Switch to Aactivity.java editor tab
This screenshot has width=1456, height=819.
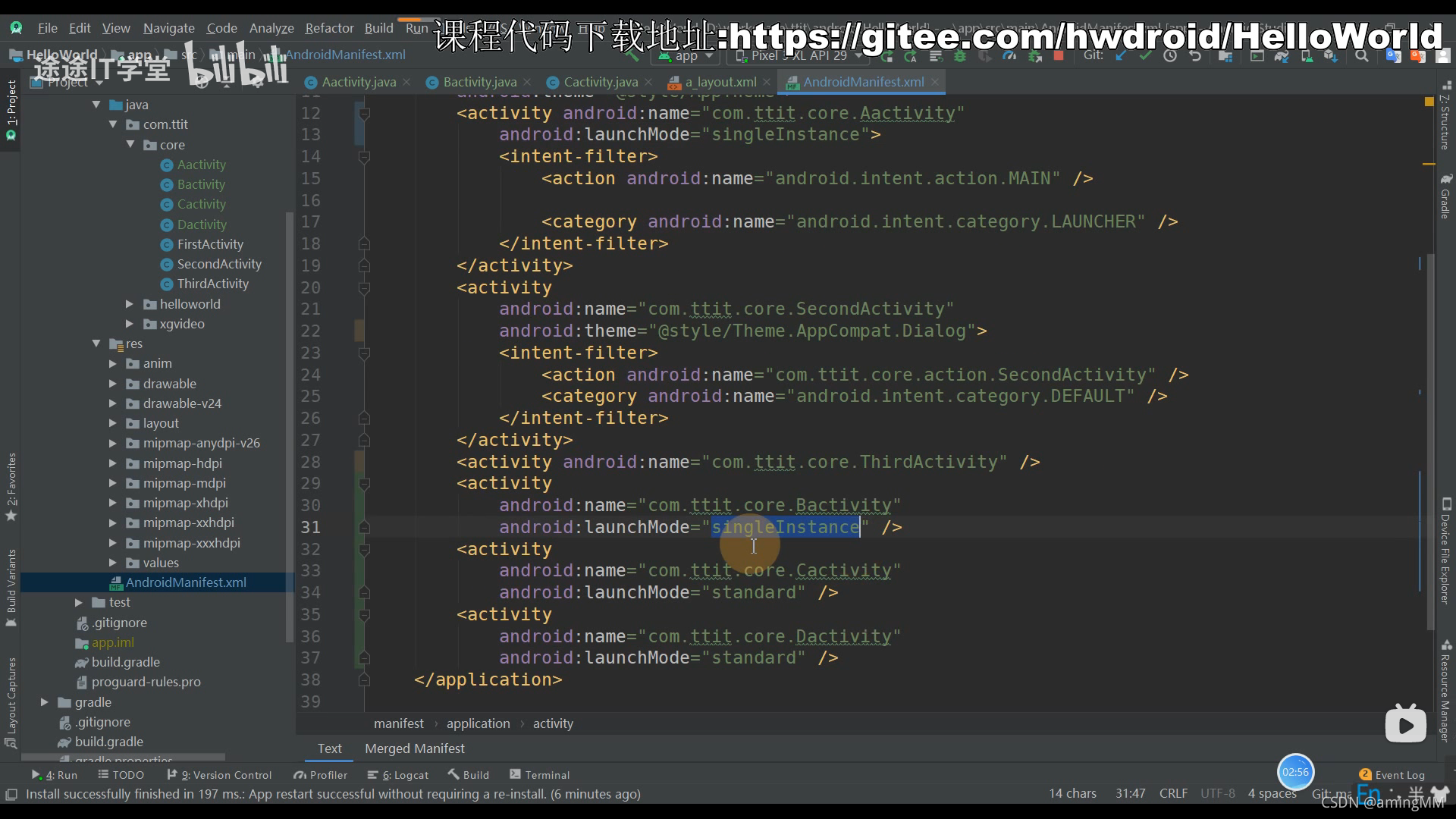pos(358,82)
